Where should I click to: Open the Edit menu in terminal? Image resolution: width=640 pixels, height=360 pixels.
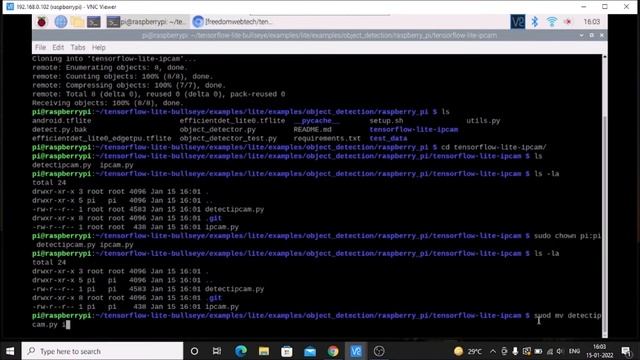coord(58,47)
